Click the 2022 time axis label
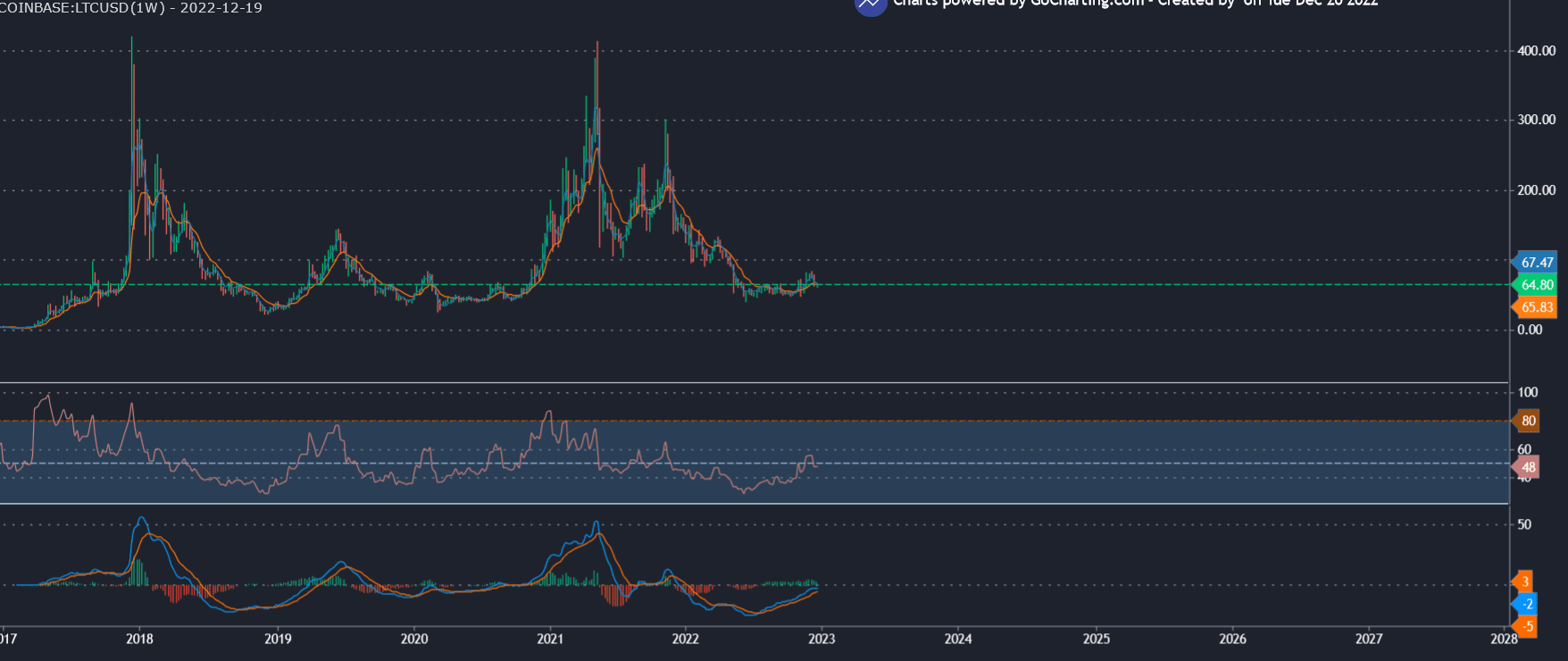Screen dimensions: 1568x661 click(x=686, y=639)
